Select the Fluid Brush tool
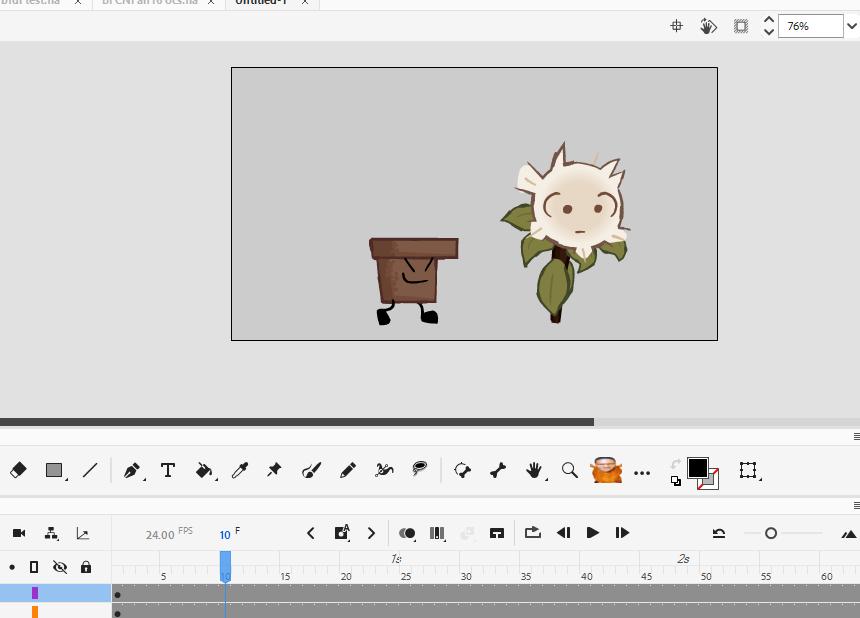The width and height of the screenshot is (860, 618). tap(312, 470)
